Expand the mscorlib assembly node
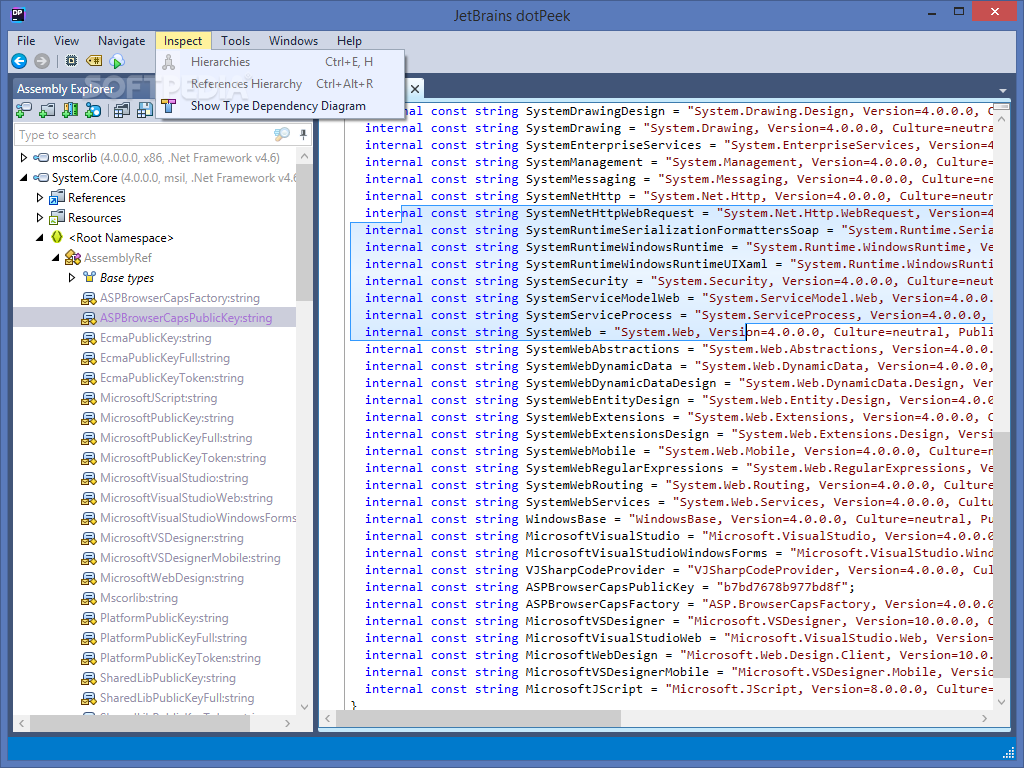 (x=24, y=158)
